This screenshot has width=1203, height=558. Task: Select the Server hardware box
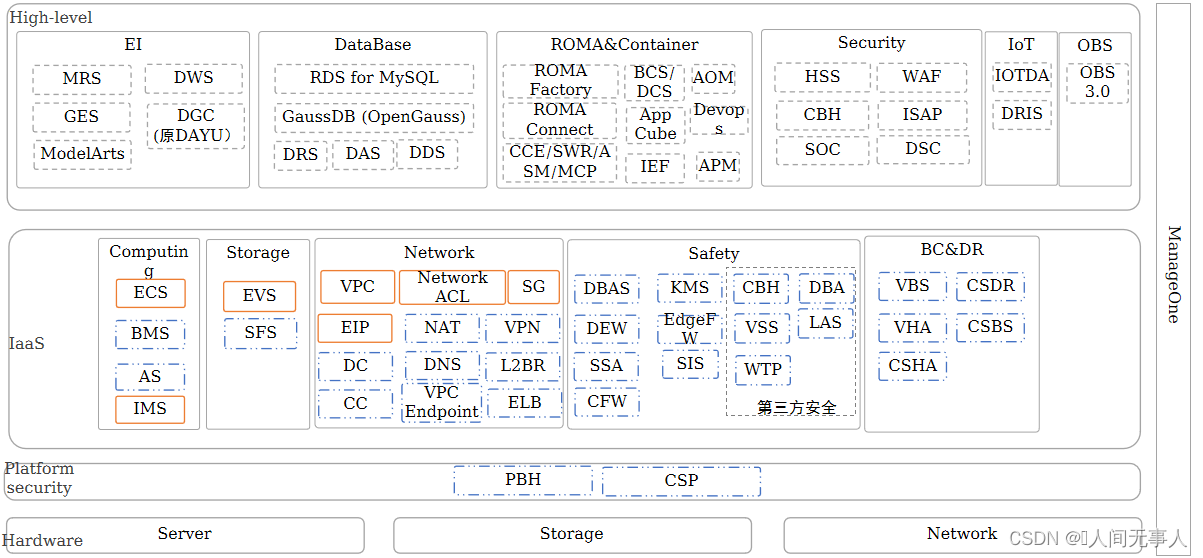tap(185, 535)
